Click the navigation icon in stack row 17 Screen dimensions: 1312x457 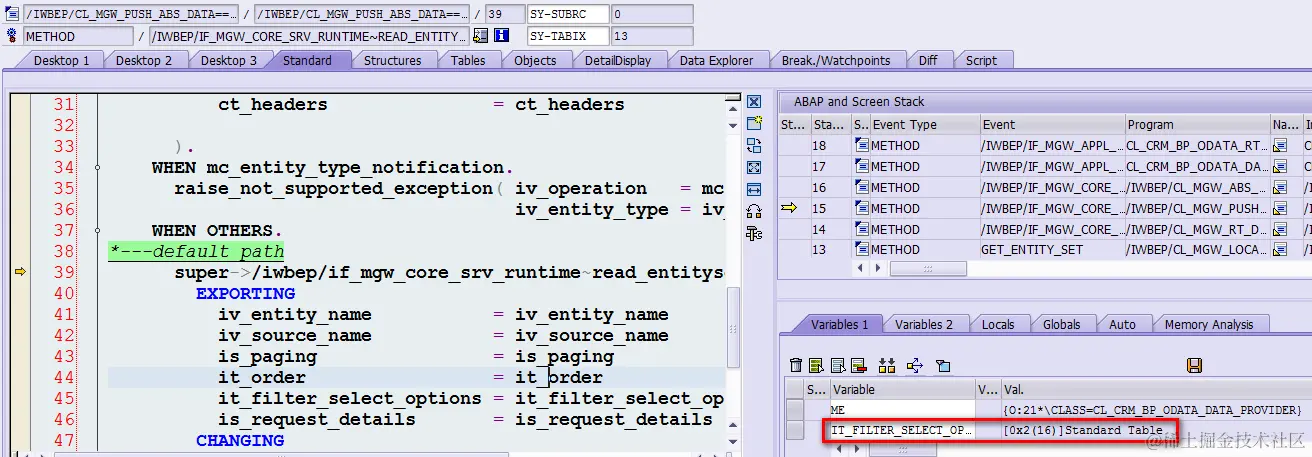pyautogui.click(x=1281, y=167)
